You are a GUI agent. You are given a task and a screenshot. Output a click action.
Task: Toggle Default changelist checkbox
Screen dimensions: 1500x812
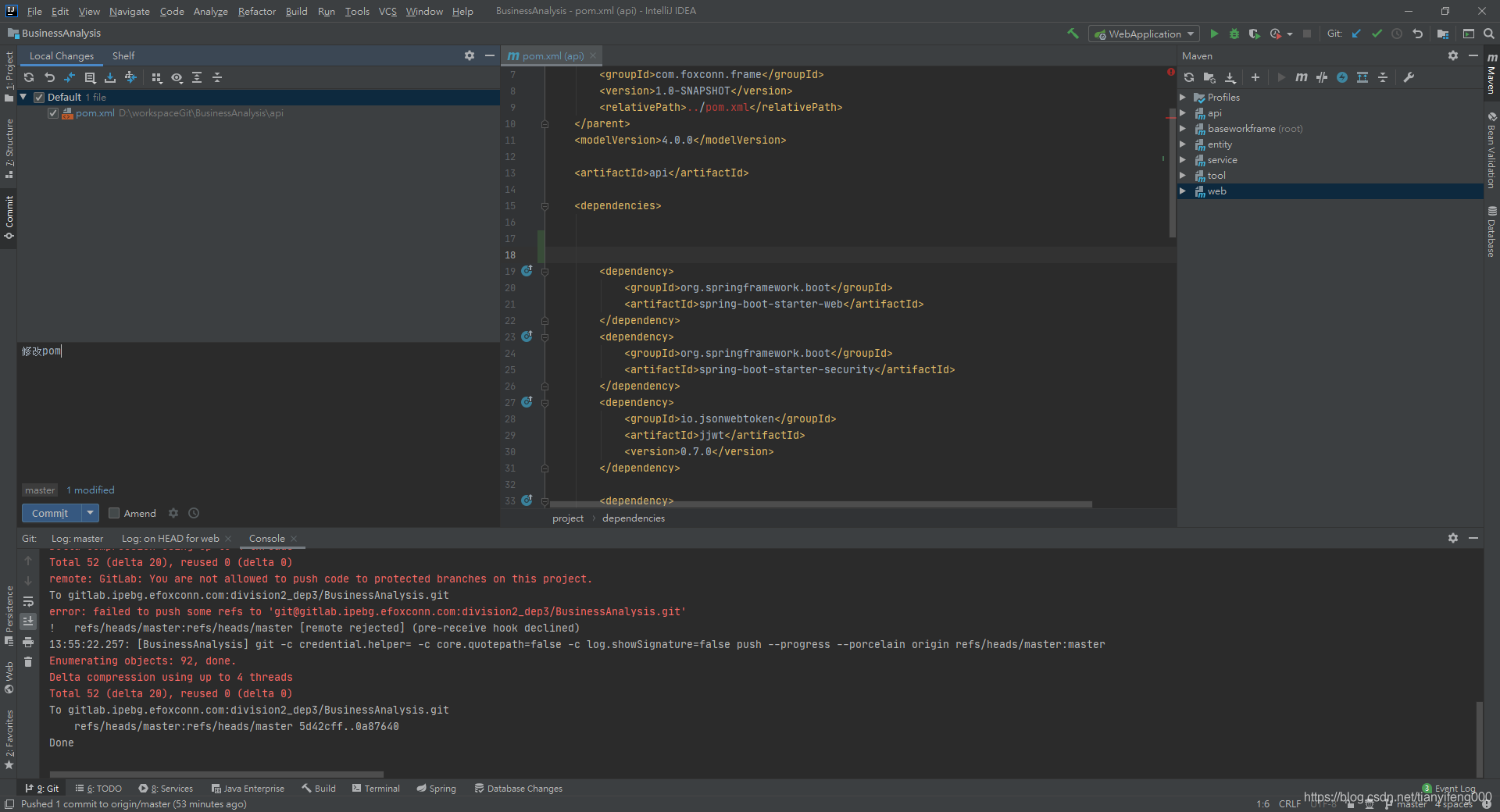[39, 98]
